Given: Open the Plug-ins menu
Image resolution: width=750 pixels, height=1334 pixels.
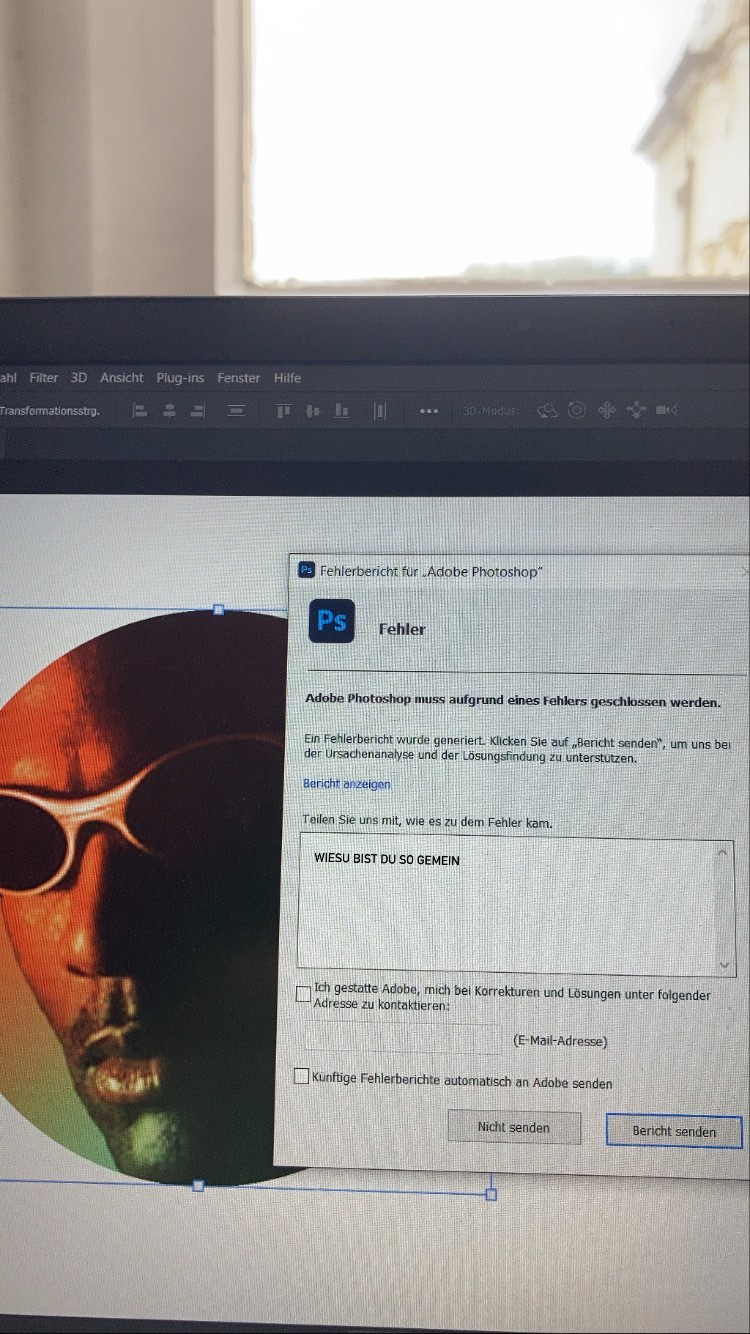Looking at the screenshot, I should tap(180, 378).
